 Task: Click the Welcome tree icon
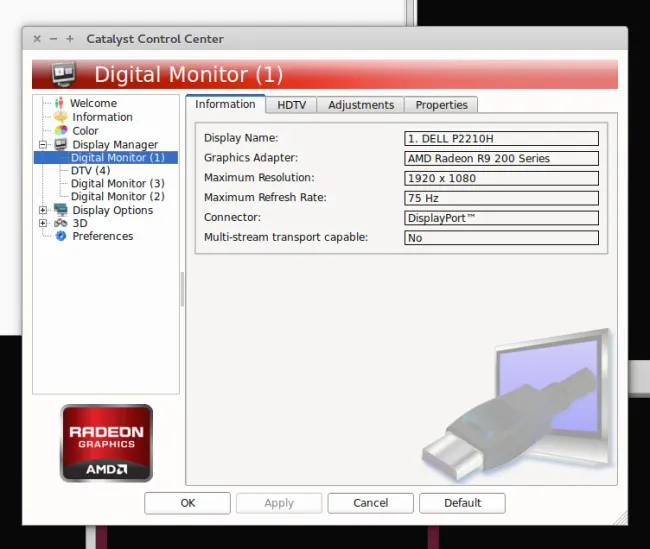[x=59, y=103]
